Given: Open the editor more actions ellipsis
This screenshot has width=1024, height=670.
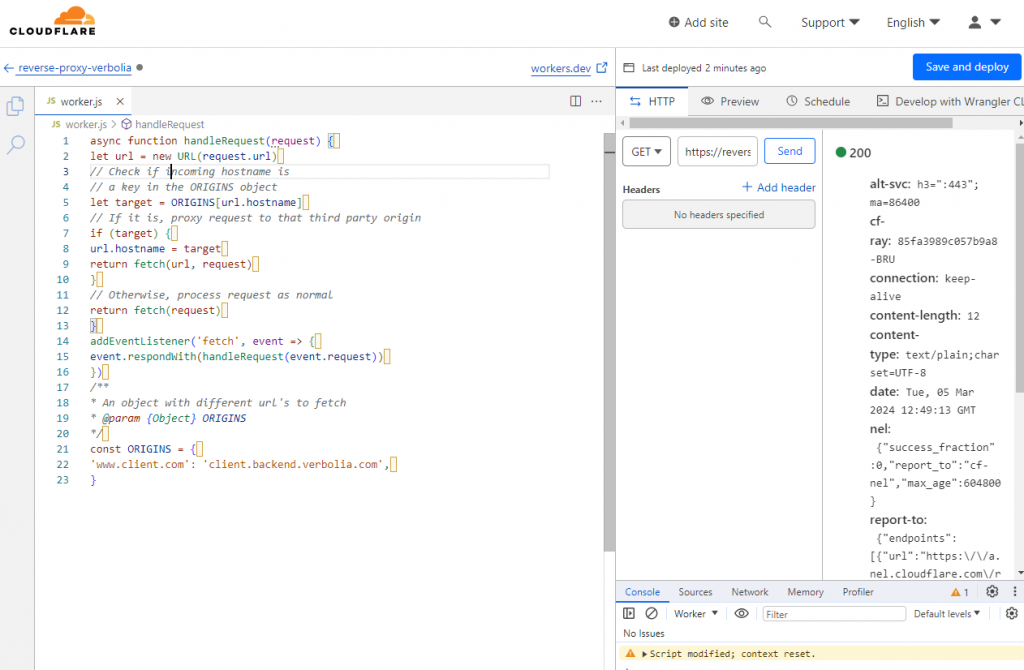Looking at the screenshot, I should (x=596, y=101).
